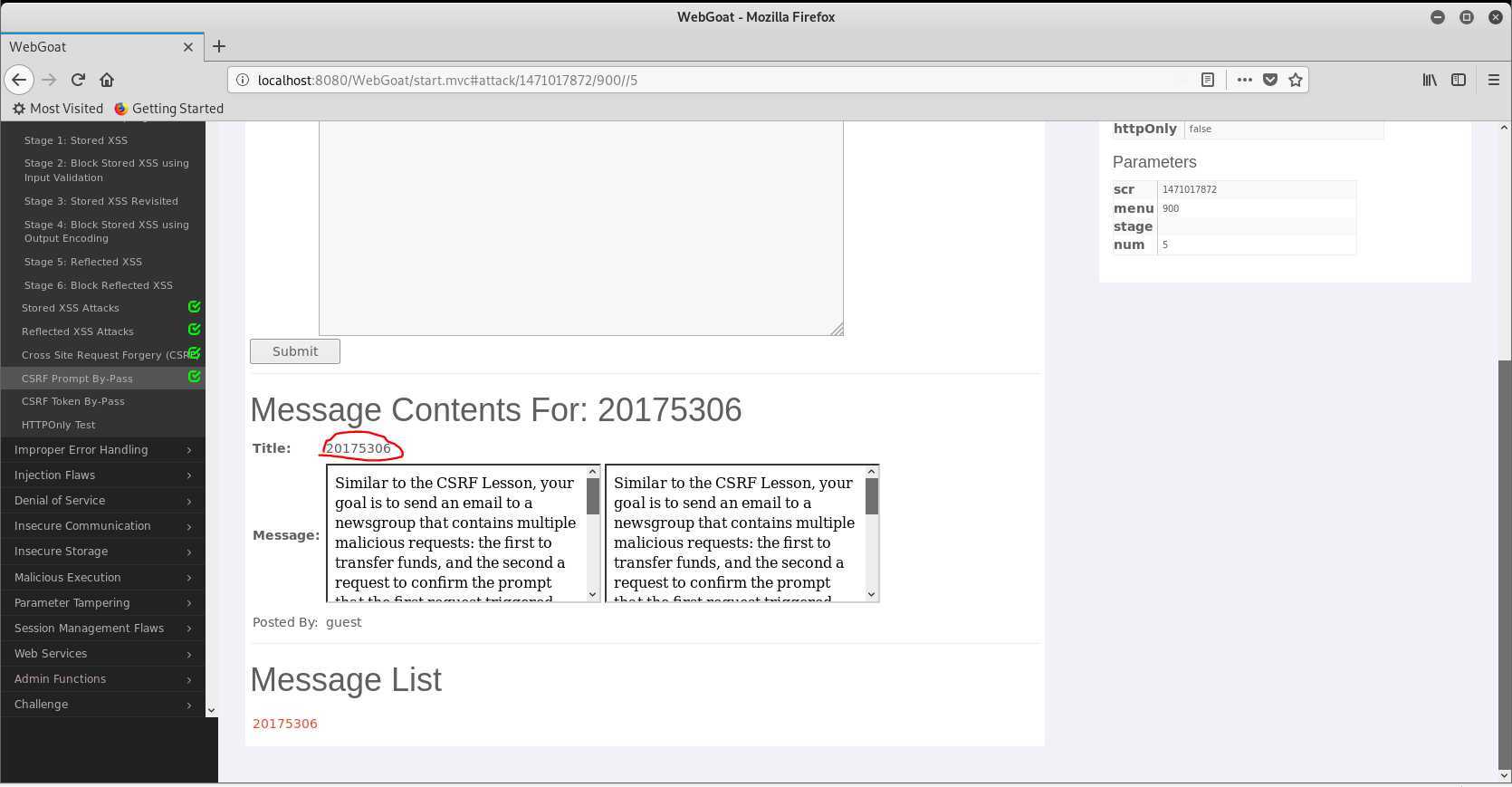Open Firefox hamburger menu

click(x=1494, y=80)
